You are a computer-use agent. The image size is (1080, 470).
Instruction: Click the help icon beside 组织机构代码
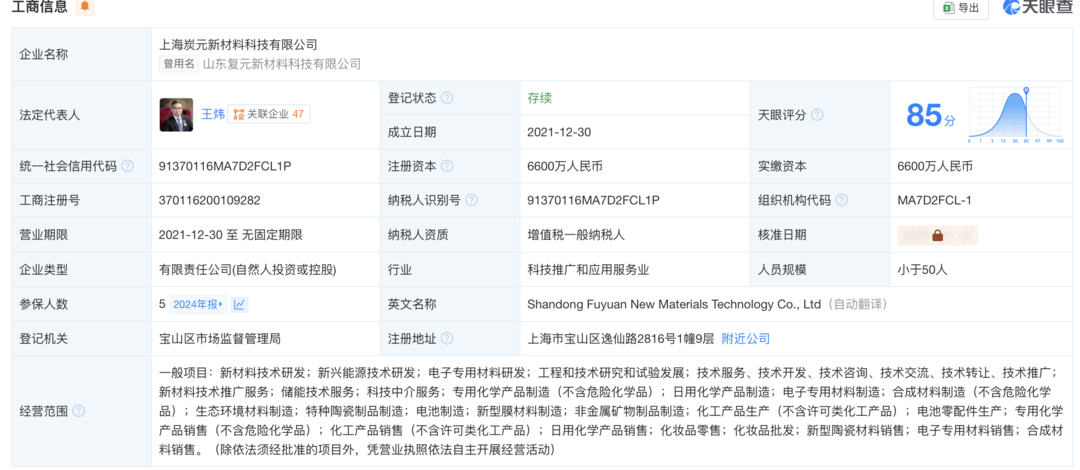click(841, 201)
